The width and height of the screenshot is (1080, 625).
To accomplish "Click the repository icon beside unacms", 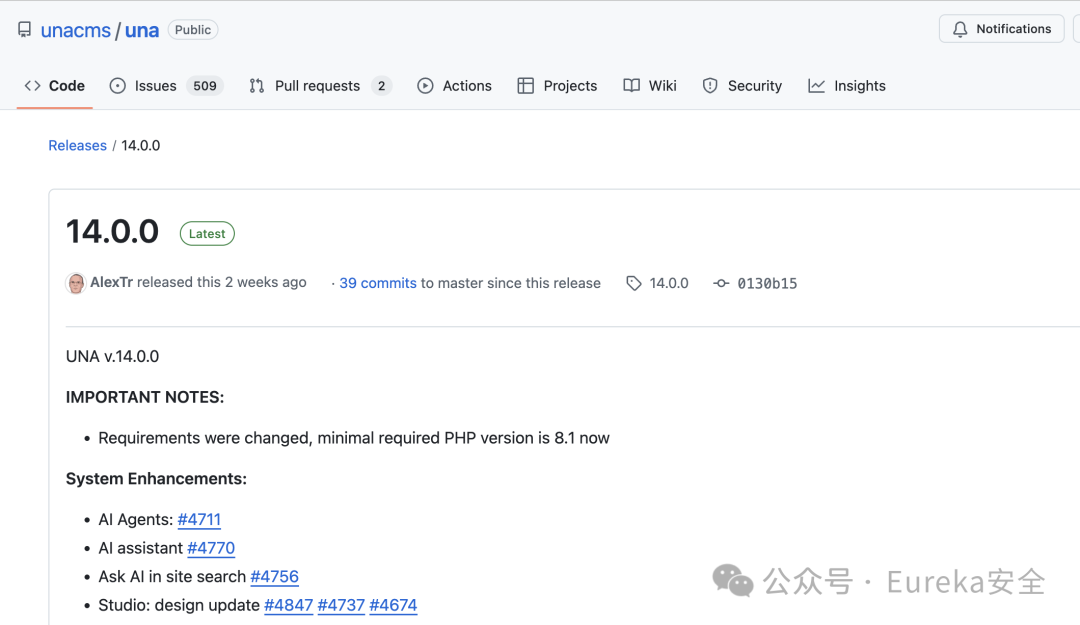I will pos(25,30).
